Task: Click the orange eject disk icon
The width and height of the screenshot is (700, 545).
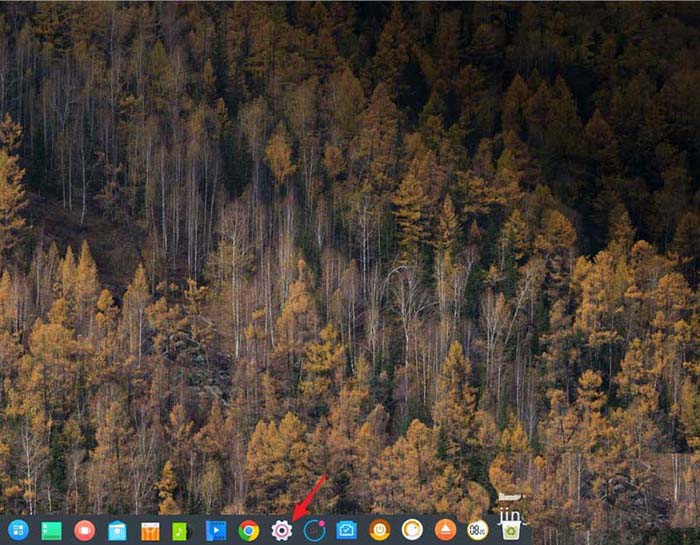Action: click(x=445, y=530)
